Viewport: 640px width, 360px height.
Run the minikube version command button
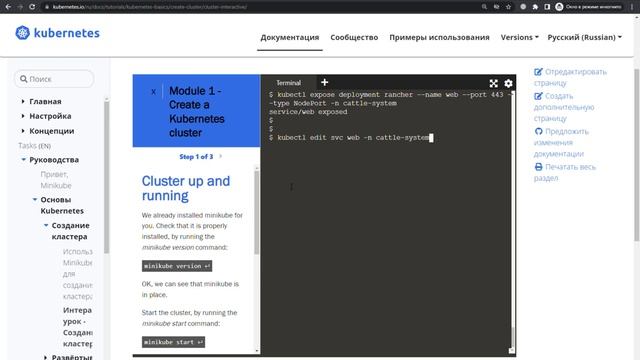click(177, 266)
